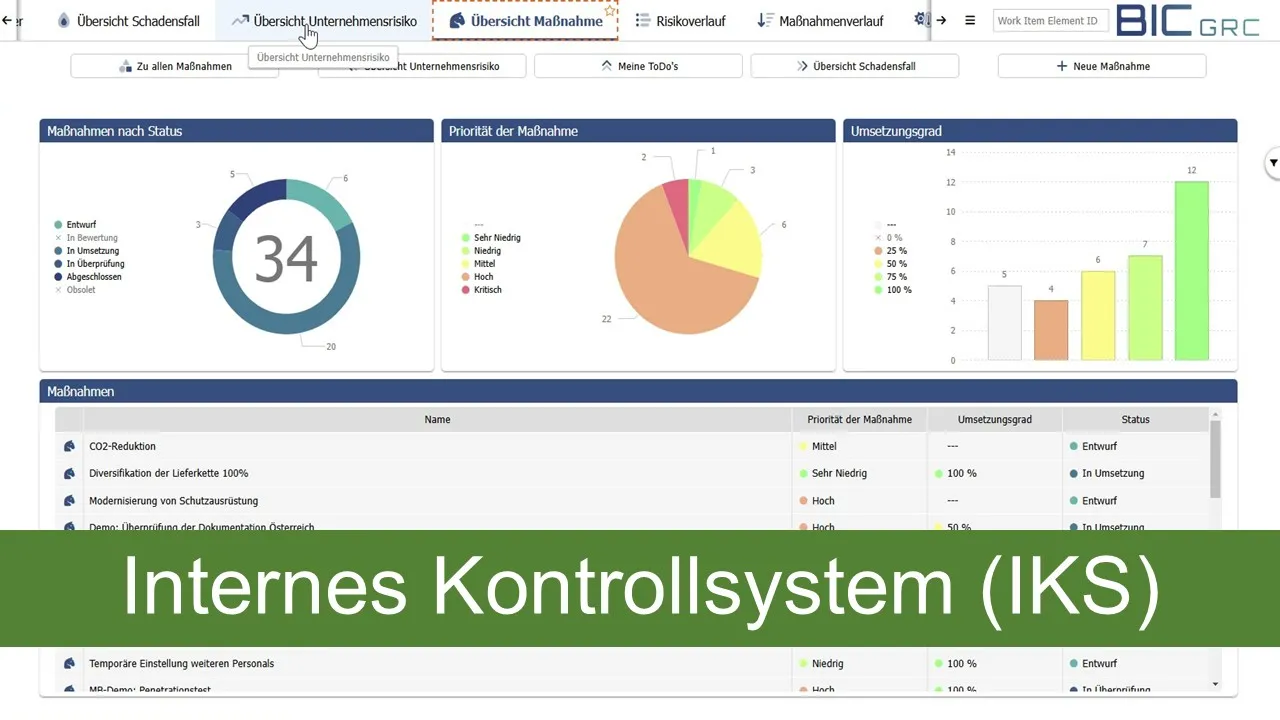This screenshot has width=1280, height=720.
Task: Toggle the favorite star on Übersicht Maßnahme
Action: pyautogui.click(x=611, y=10)
